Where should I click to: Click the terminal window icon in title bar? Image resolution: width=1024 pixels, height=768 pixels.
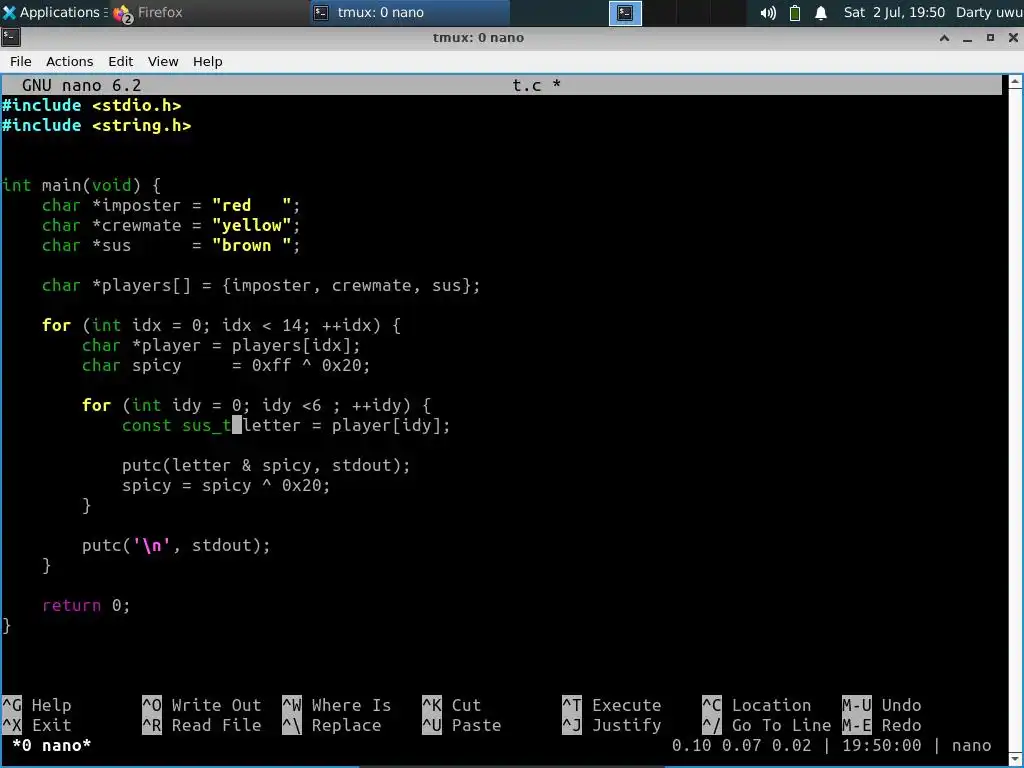(10, 38)
